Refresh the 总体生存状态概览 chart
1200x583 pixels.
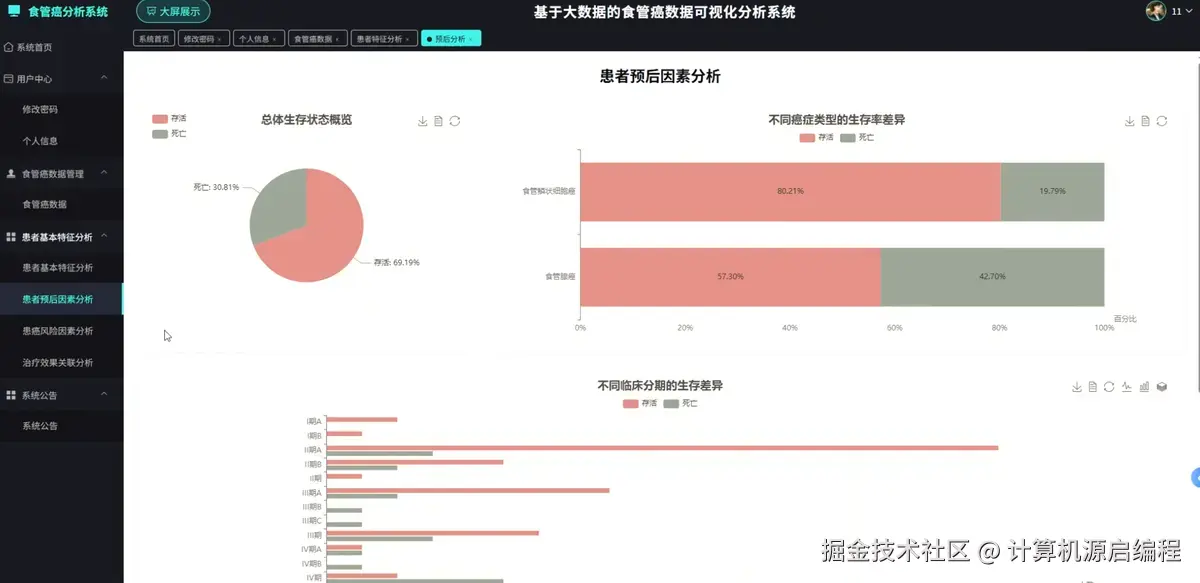click(x=456, y=121)
